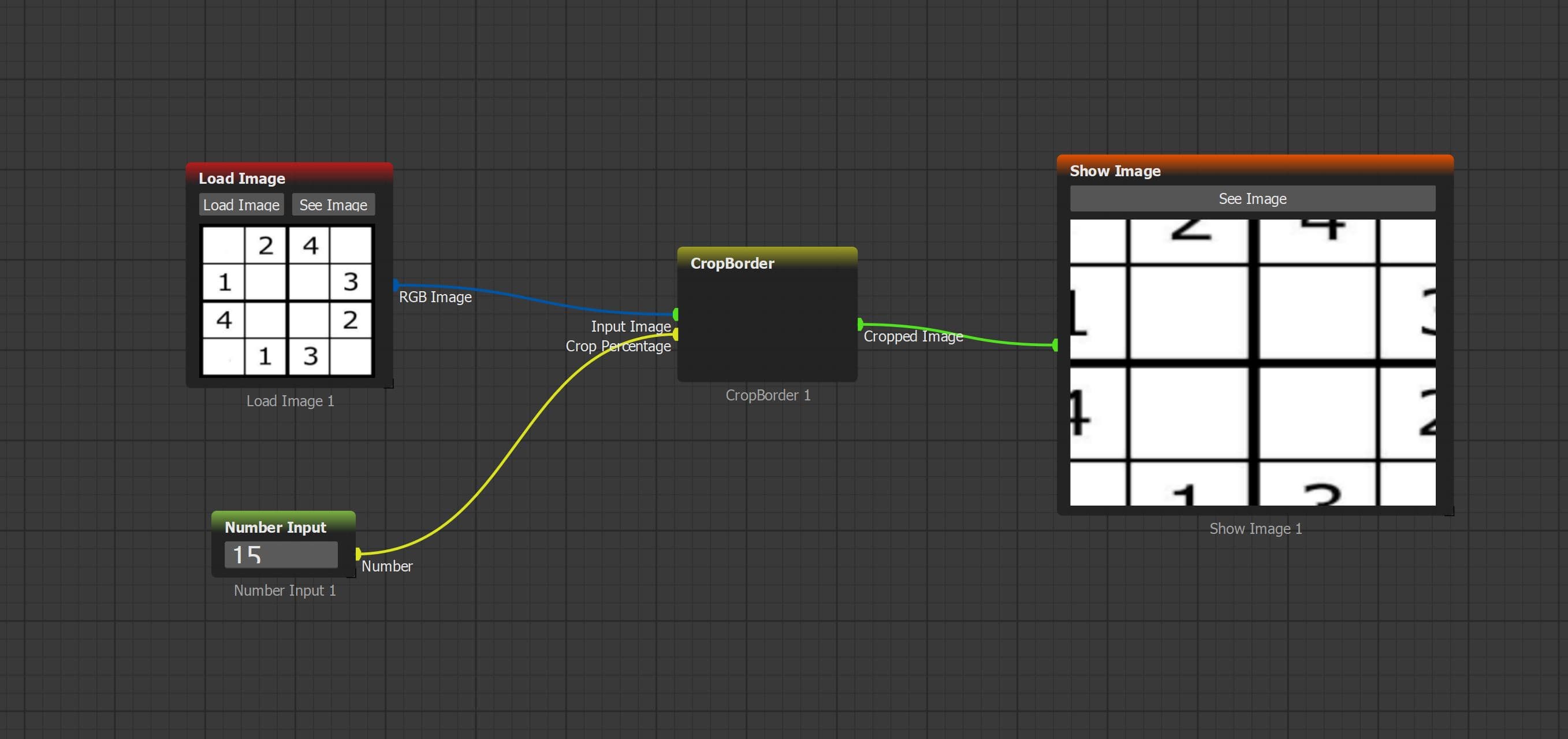Image resolution: width=1568 pixels, height=739 pixels.
Task: Click the CropBorder 1 node caption
Action: (x=768, y=395)
